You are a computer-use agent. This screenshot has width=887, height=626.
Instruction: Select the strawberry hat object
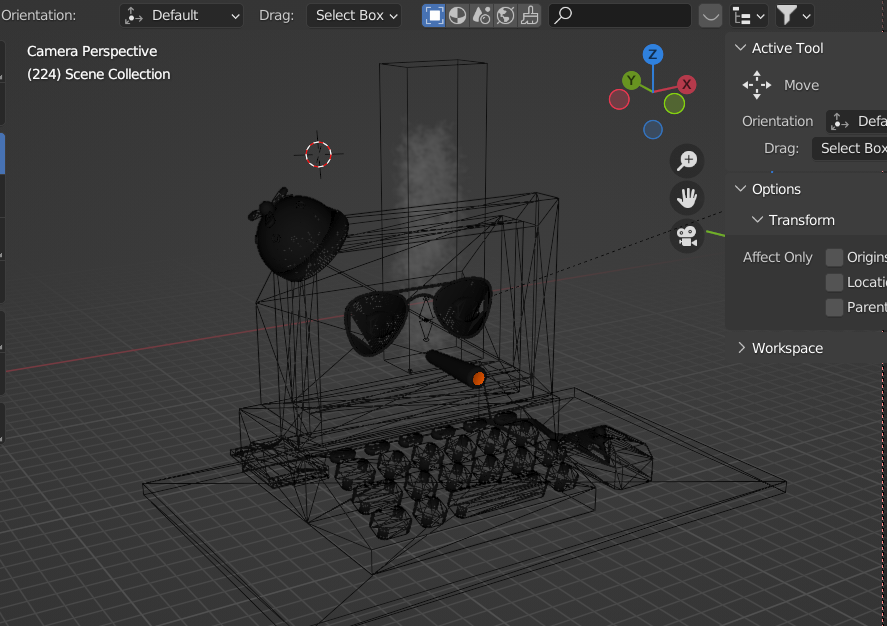coord(298,235)
